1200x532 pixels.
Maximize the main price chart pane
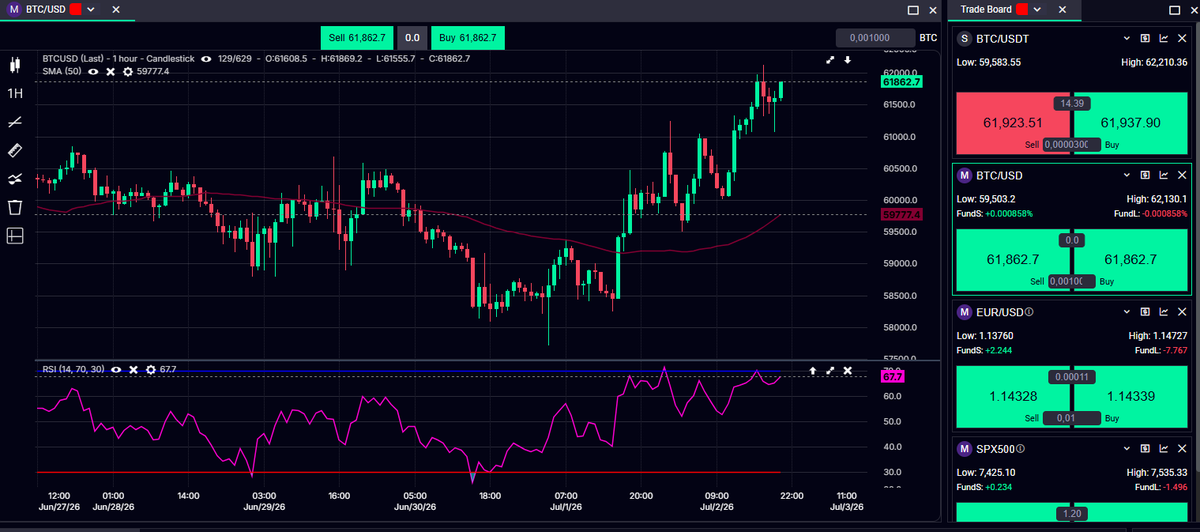coord(830,60)
